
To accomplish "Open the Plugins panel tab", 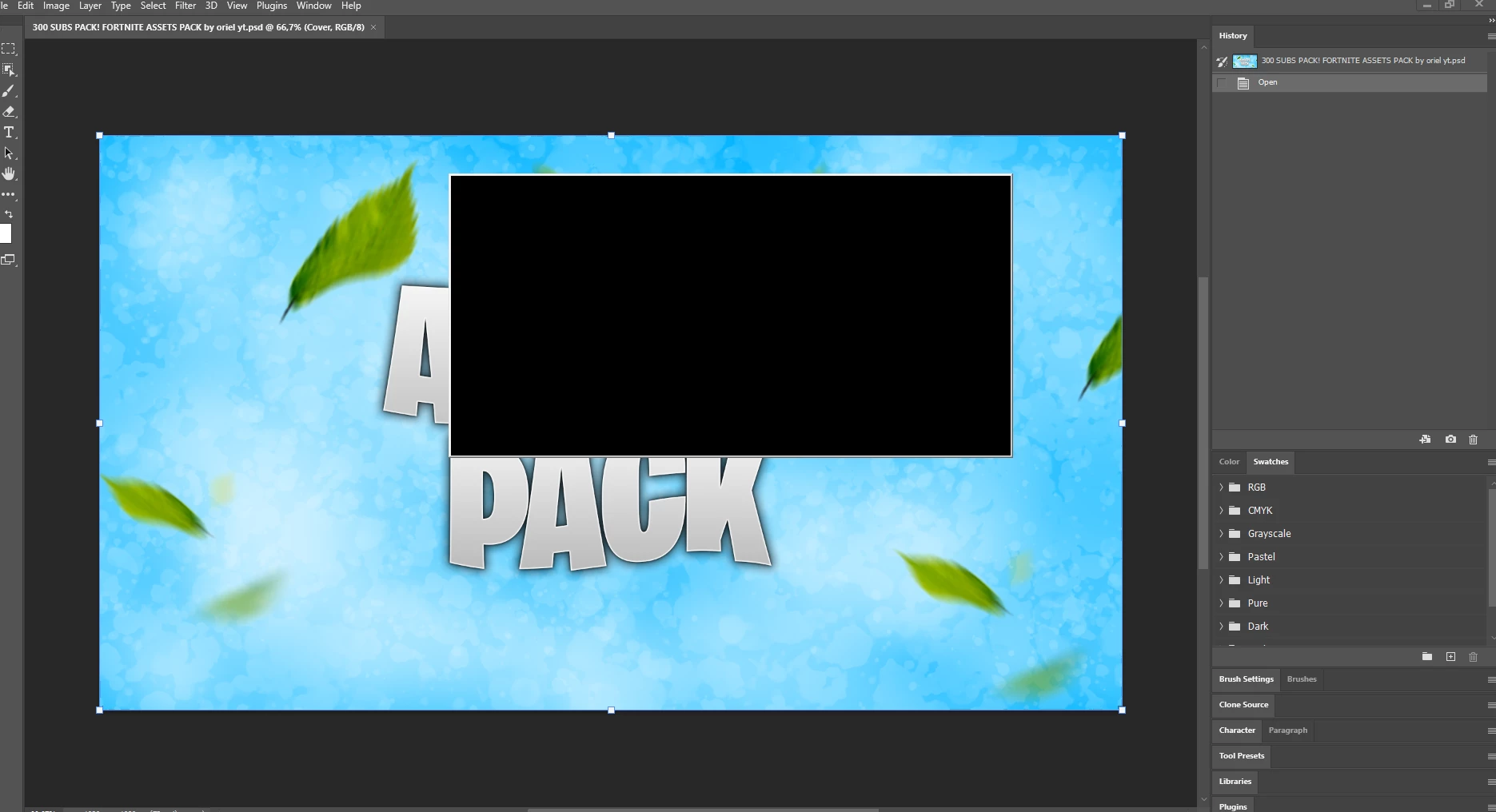I will click(x=1233, y=806).
